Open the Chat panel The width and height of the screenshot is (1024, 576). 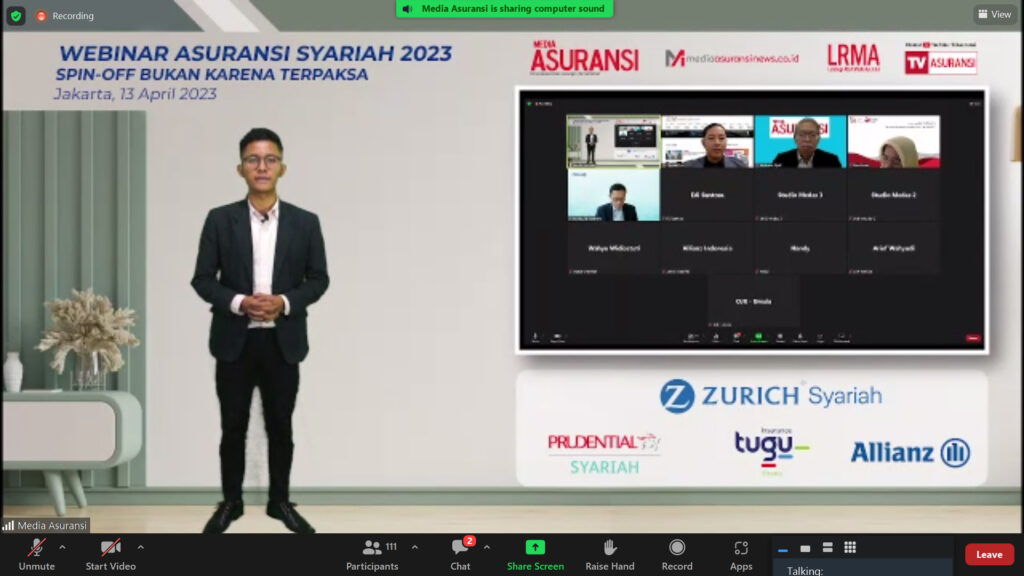(x=460, y=554)
